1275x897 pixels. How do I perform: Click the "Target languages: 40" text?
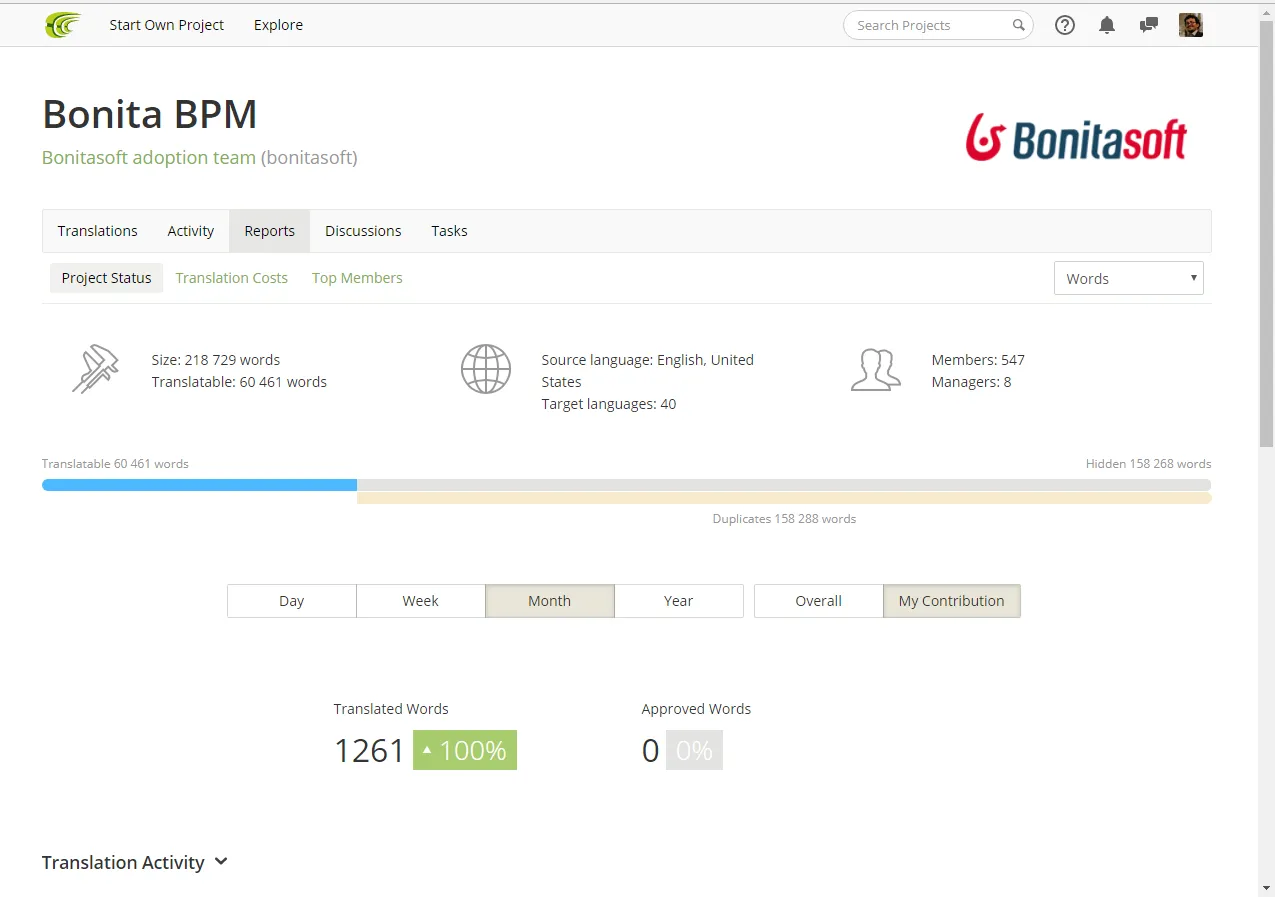pyautogui.click(x=609, y=404)
